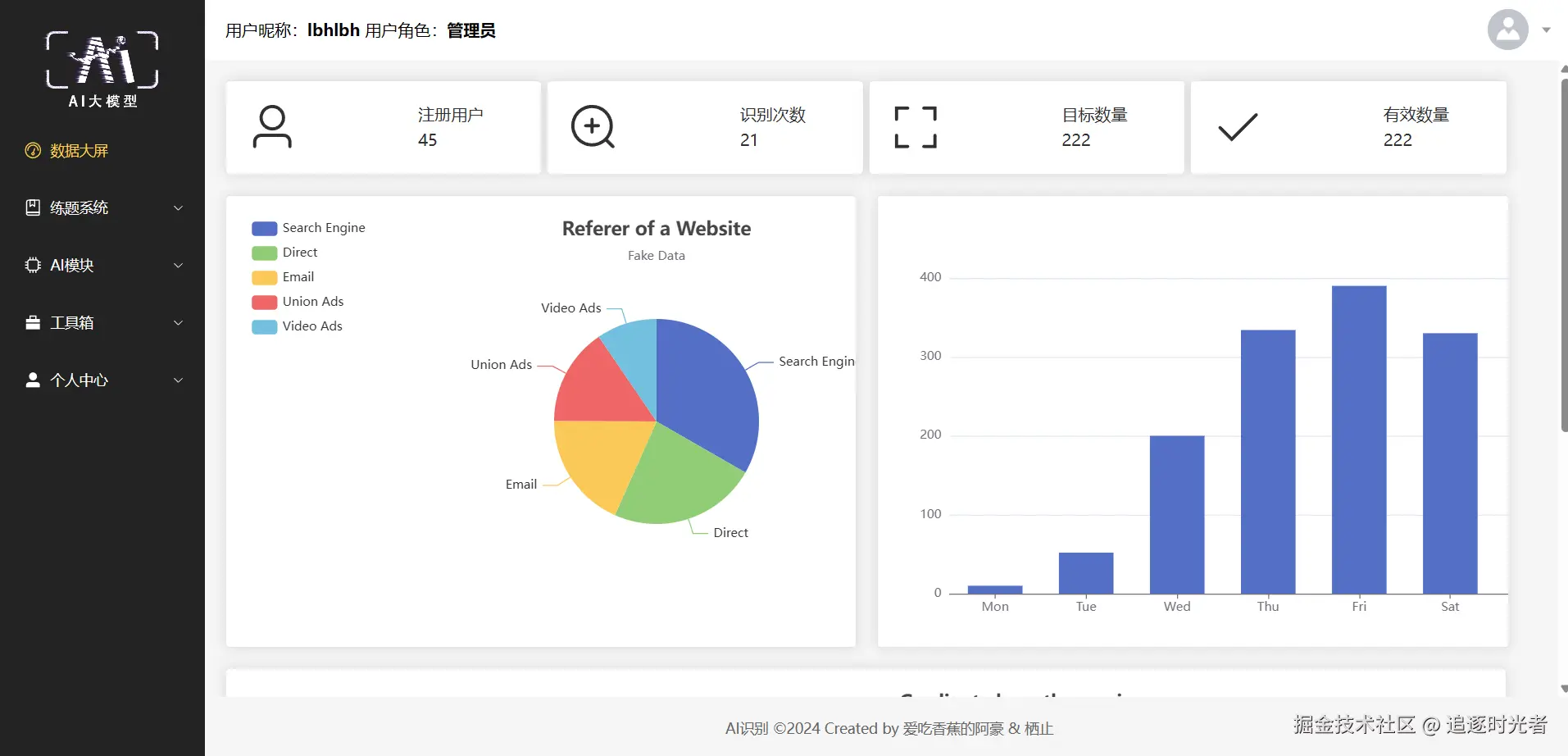
Task: Click the red Union Ads pie slice
Action: point(600,385)
